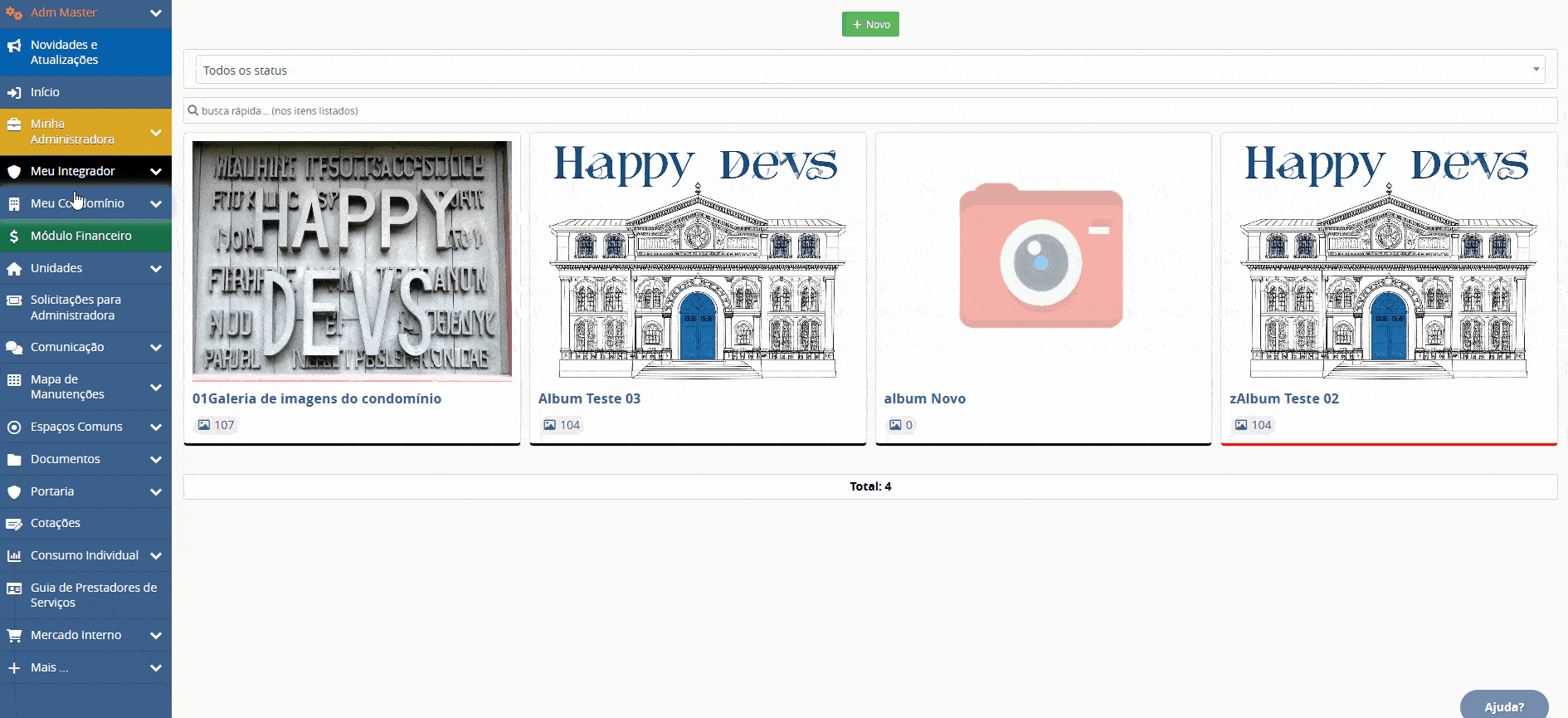Viewport: 1568px width, 718px height.
Task: Expand the Portaria menu chevron
Action: pyautogui.click(x=155, y=492)
